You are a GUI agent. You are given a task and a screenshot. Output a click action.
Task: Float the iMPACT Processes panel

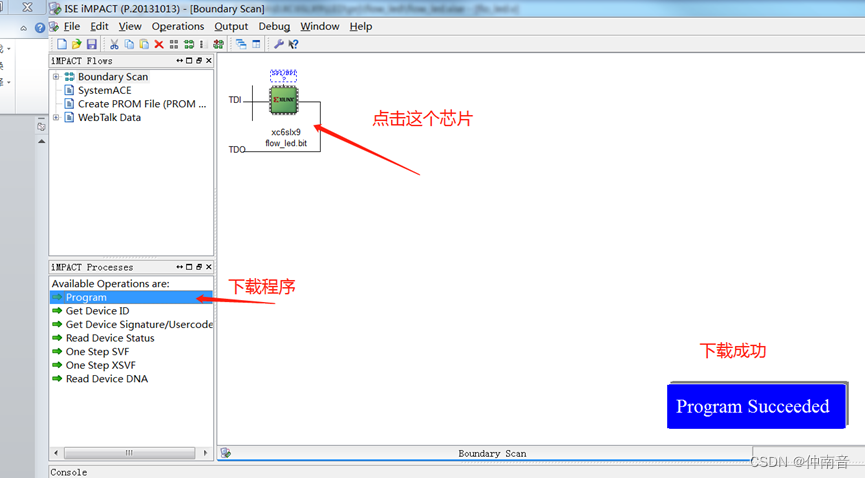pos(199,267)
